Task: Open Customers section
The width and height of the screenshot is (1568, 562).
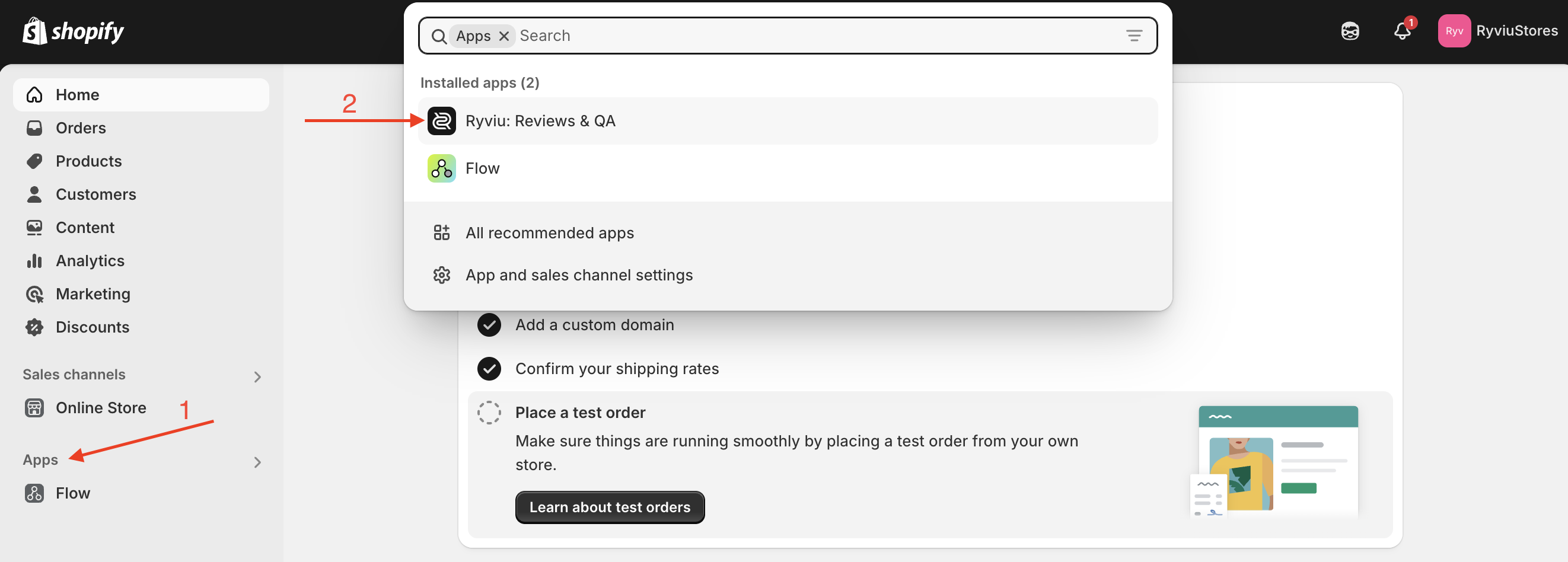Action: [141, 194]
